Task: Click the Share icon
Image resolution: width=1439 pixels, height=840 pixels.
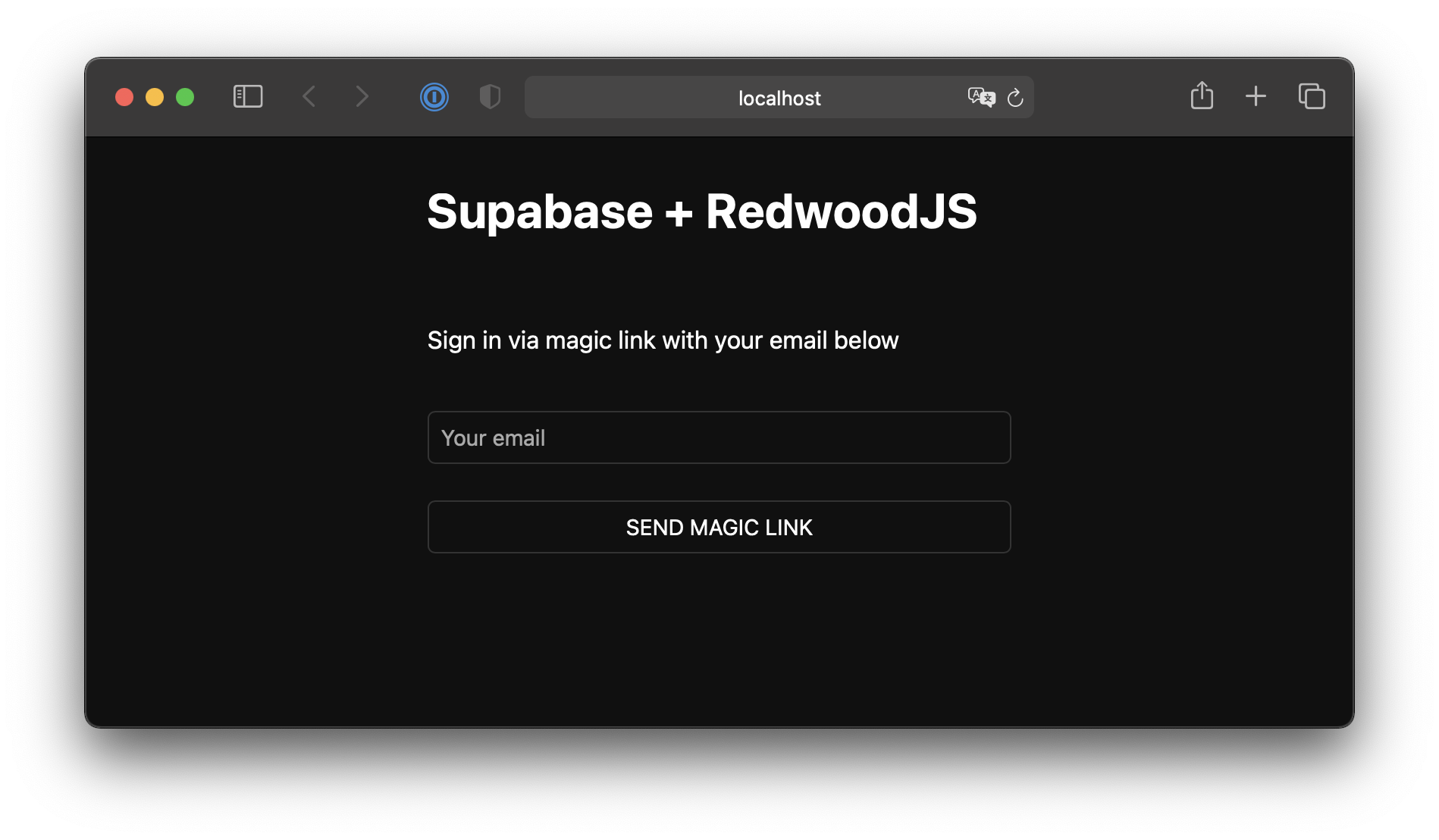Action: pyautogui.click(x=1201, y=96)
